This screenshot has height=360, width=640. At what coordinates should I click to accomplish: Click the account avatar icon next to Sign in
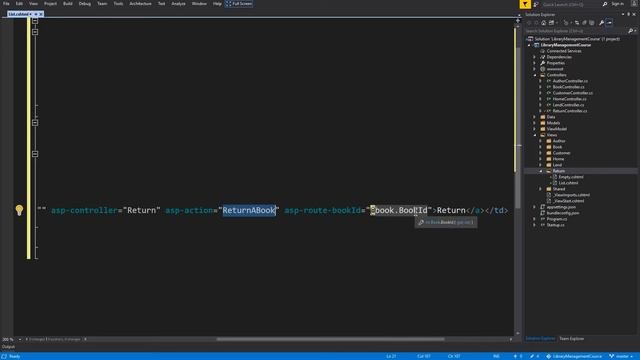pyautogui.click(x=633, y=4)
